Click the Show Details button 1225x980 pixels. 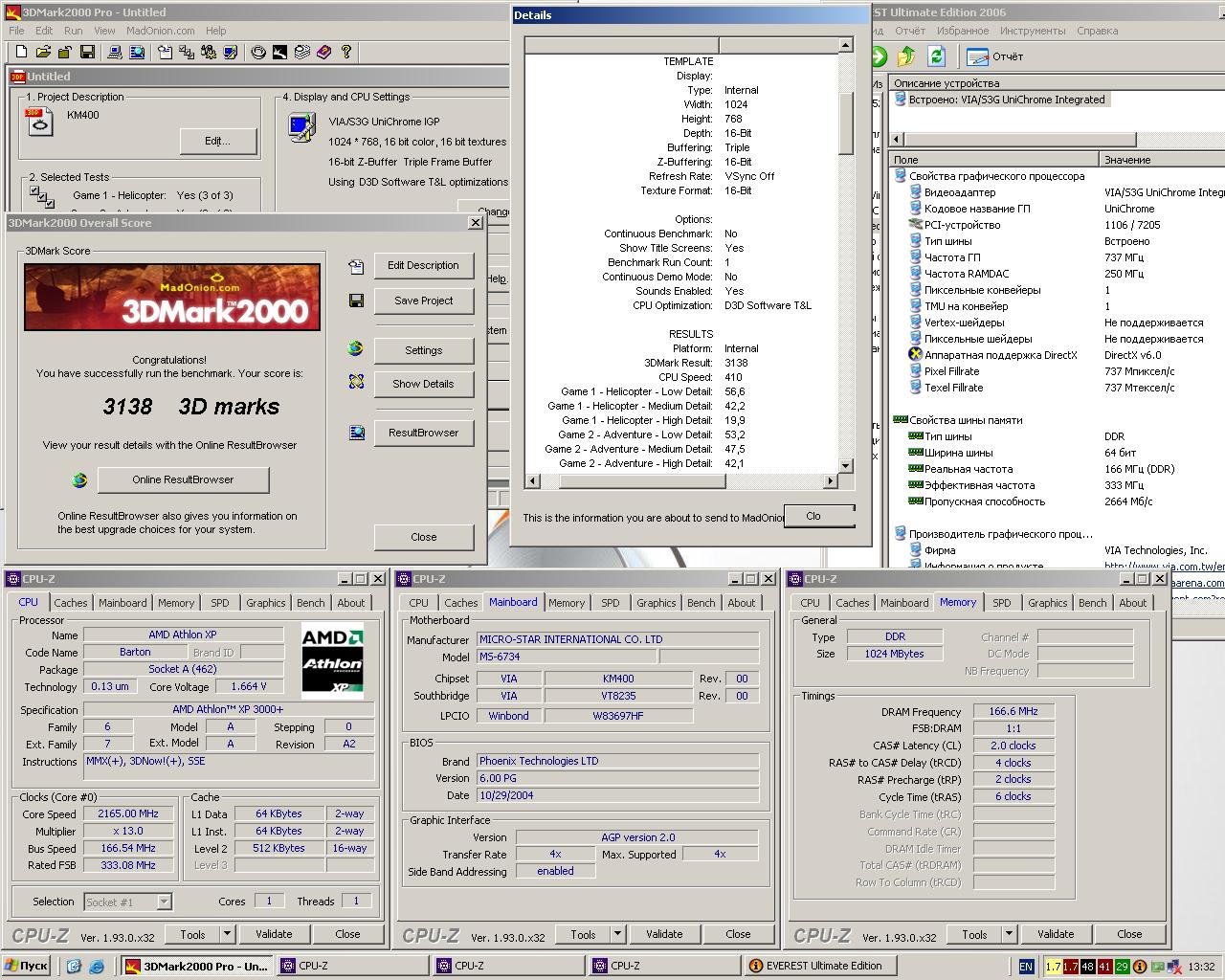coord(423,384)
